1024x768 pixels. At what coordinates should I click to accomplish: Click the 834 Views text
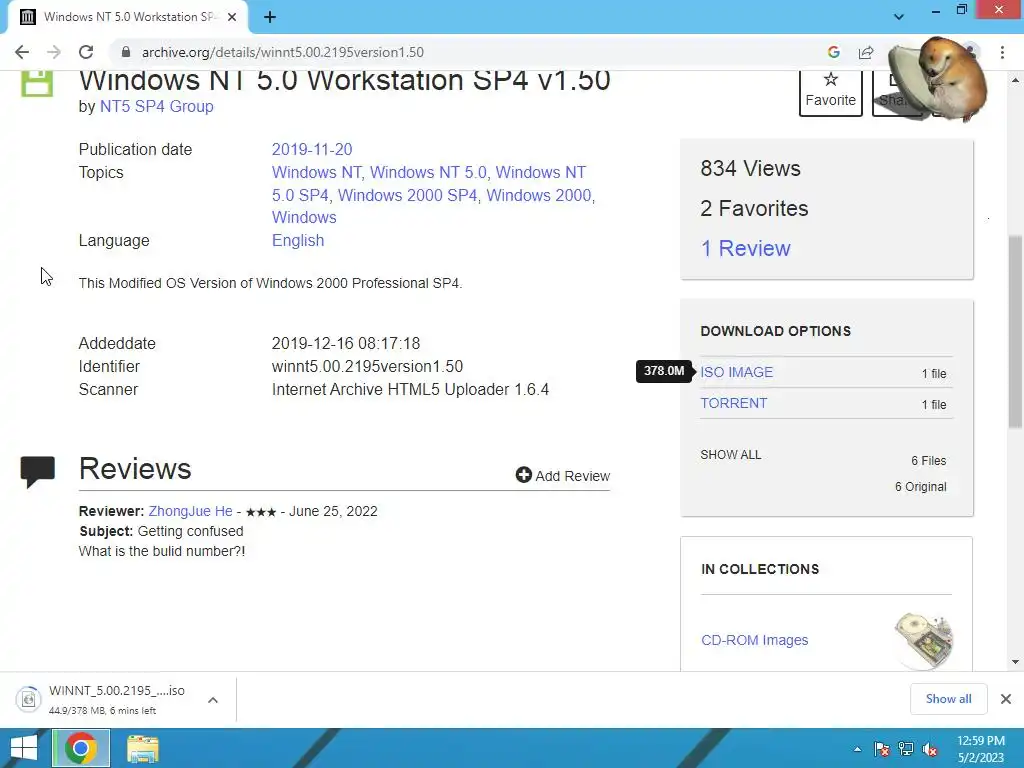click(x=750, y=168)
